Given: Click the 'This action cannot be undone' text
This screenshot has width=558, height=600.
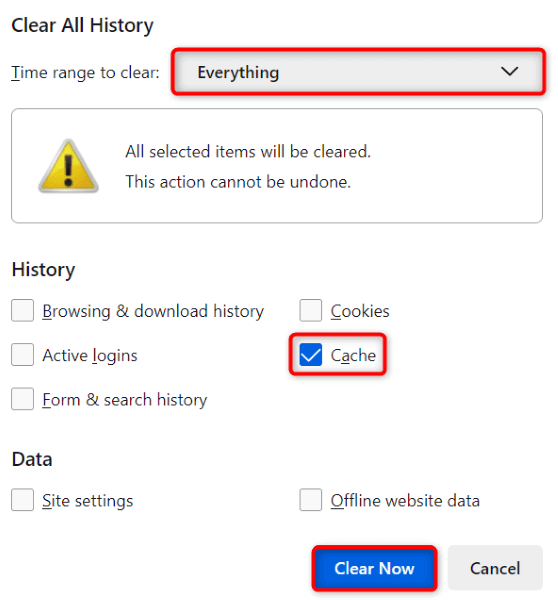Looking at the screenshot, I should [238, 182].
